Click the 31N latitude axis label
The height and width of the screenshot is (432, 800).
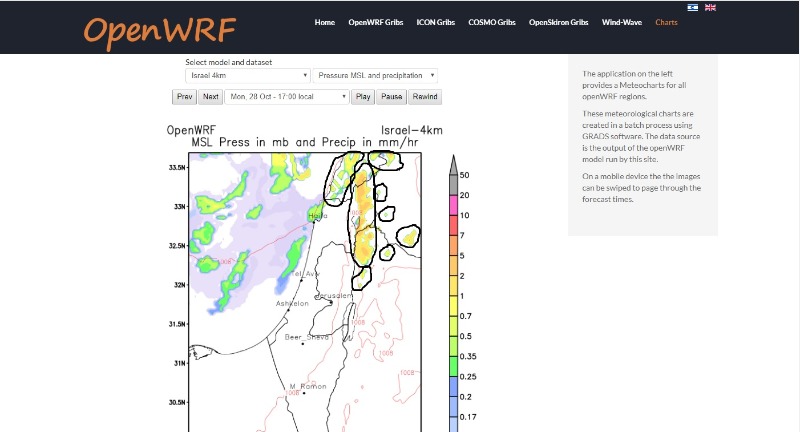point(179,364)
